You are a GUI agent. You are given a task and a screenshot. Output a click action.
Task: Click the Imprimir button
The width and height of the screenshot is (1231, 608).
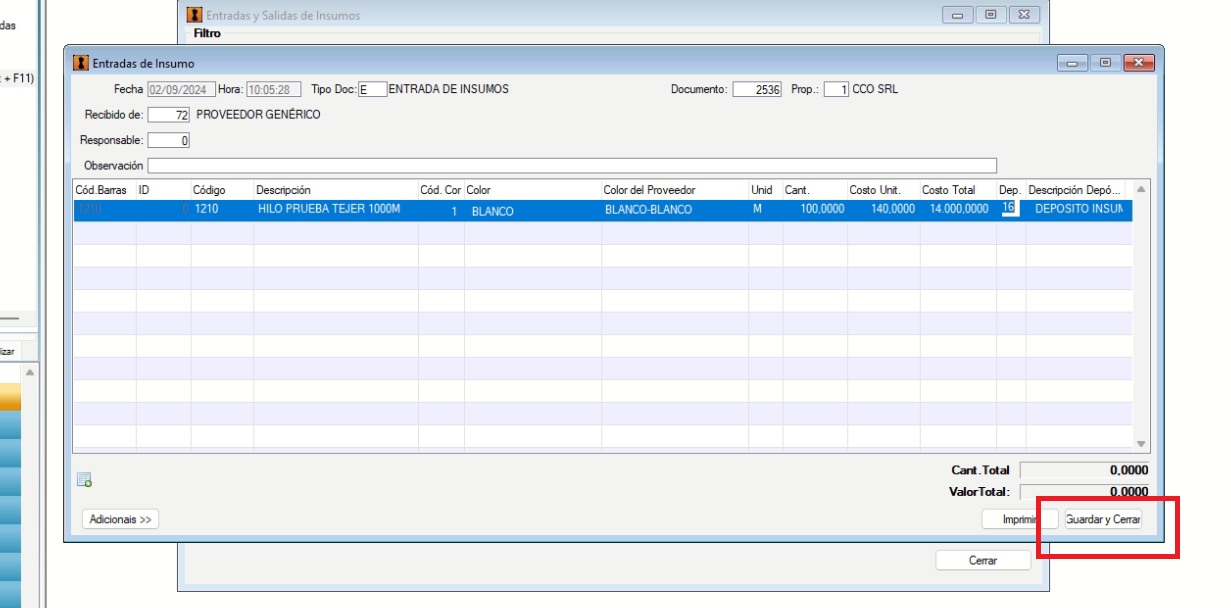point(1020,520)
